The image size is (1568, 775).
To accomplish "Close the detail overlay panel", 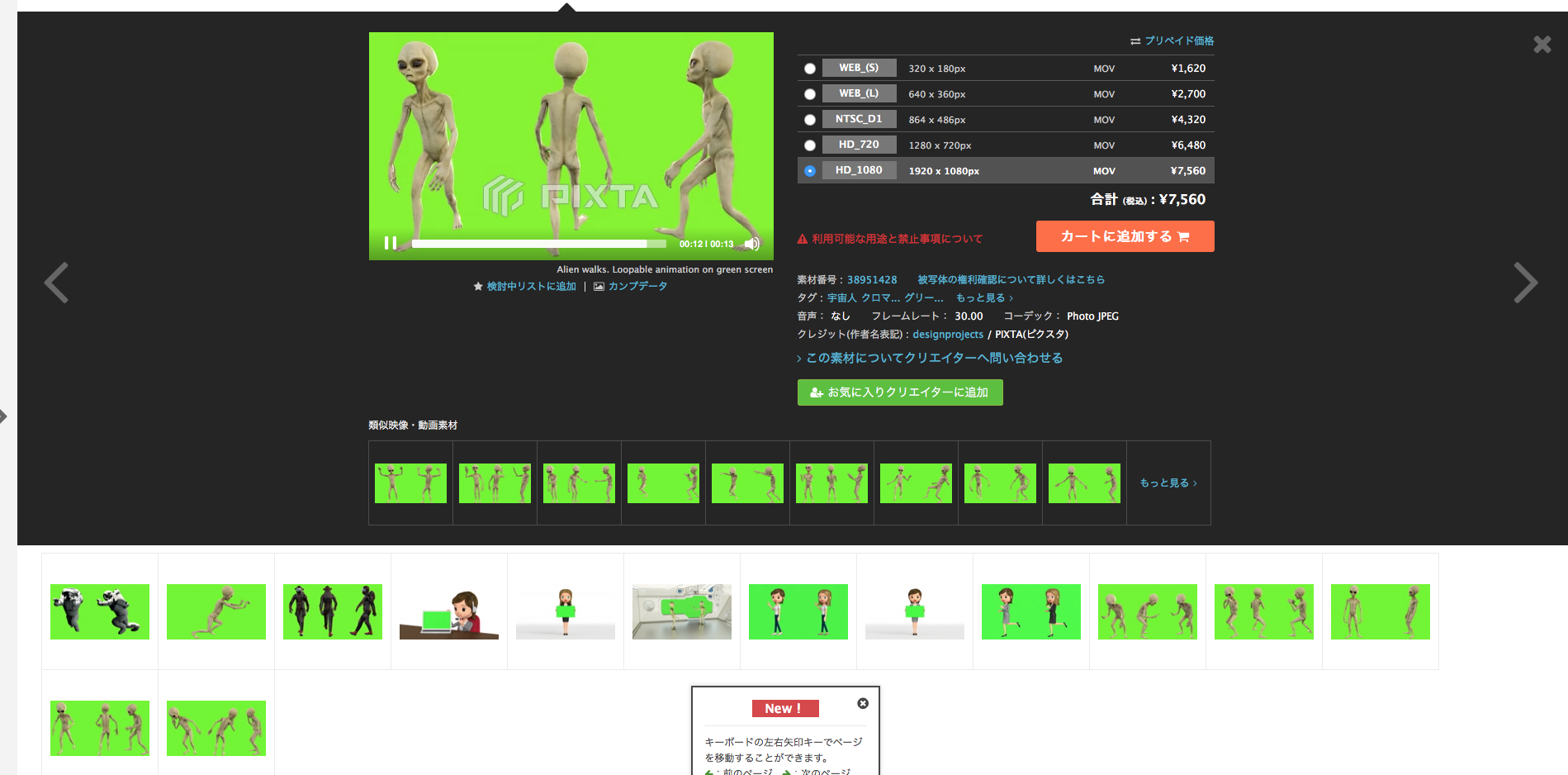I will pos(1542,45).
